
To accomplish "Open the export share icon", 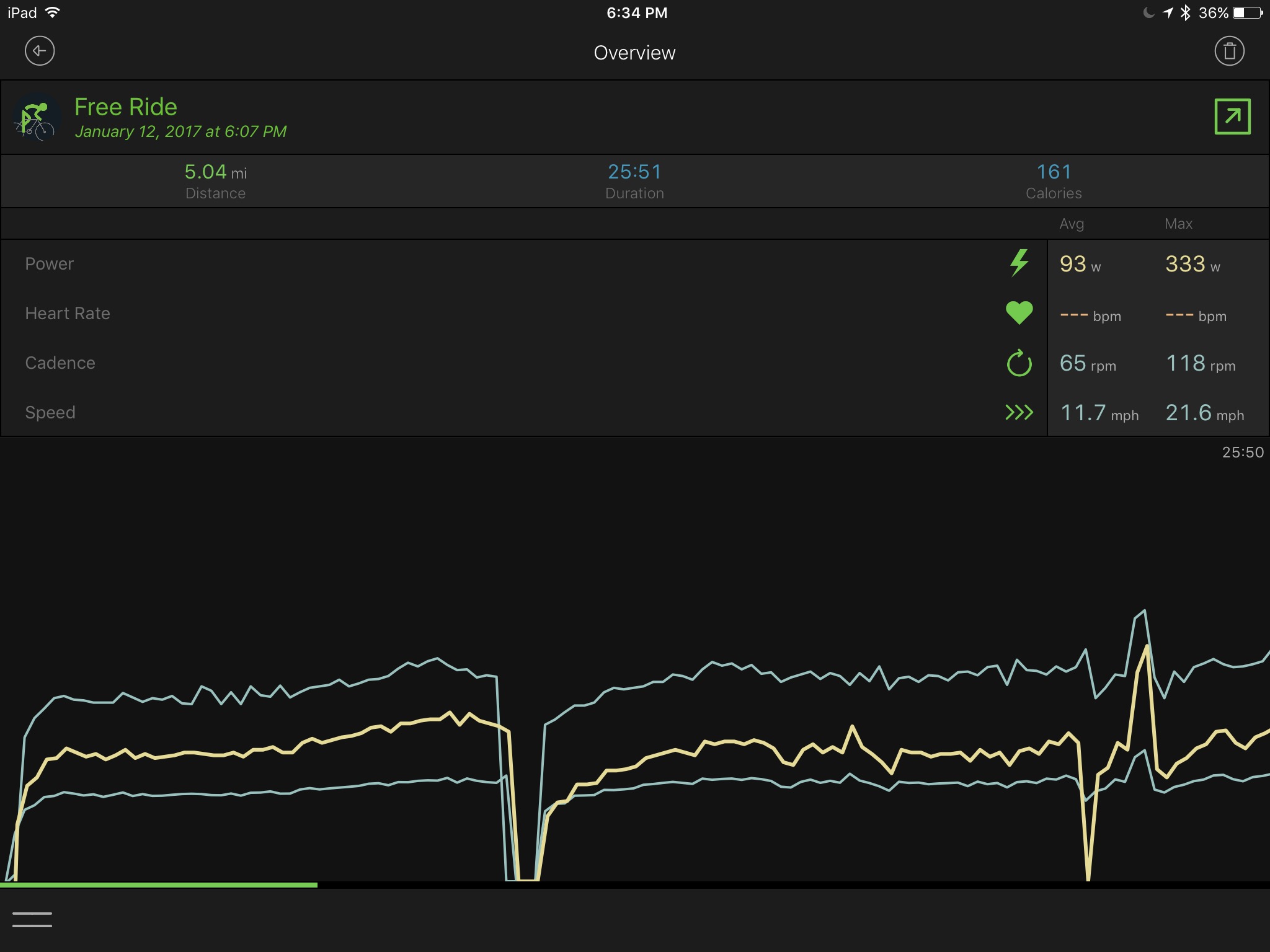I will coord(1232,117).
